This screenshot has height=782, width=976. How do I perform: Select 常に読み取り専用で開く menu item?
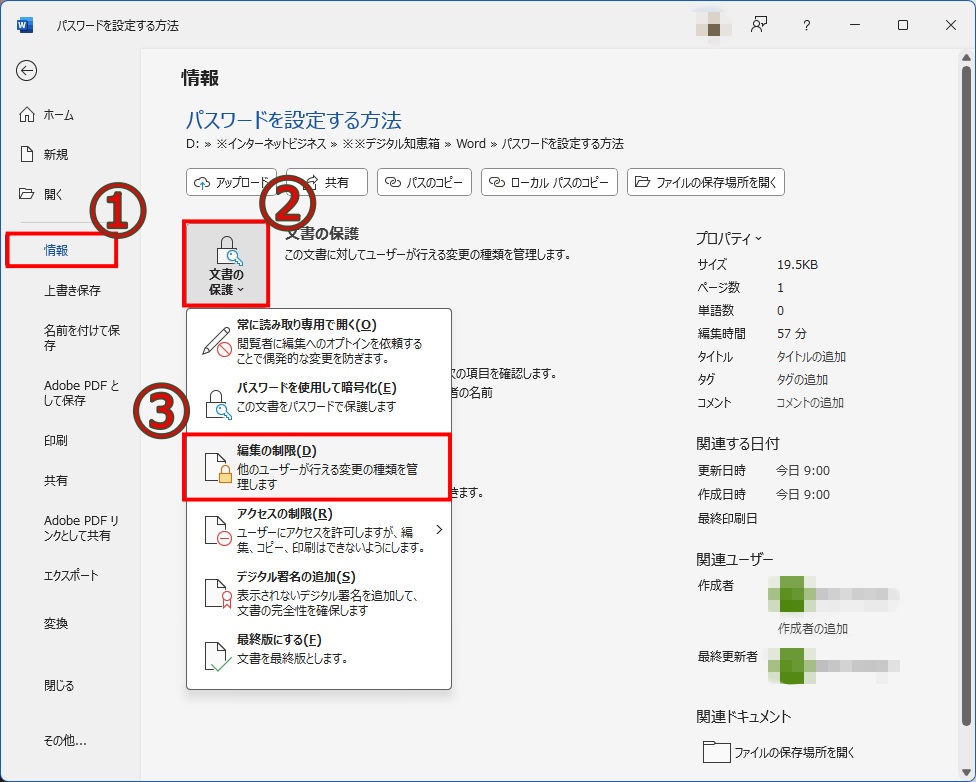pyautogui.click(x=318, y=341)
